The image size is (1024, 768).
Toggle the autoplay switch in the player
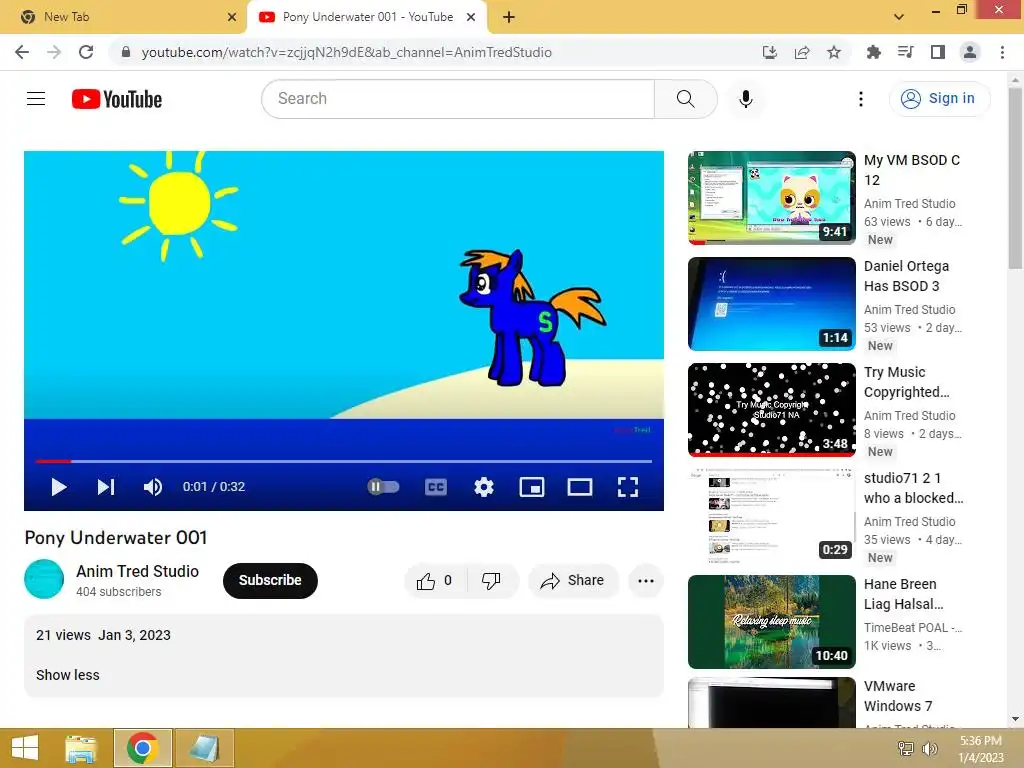click(x=383, y=487)
